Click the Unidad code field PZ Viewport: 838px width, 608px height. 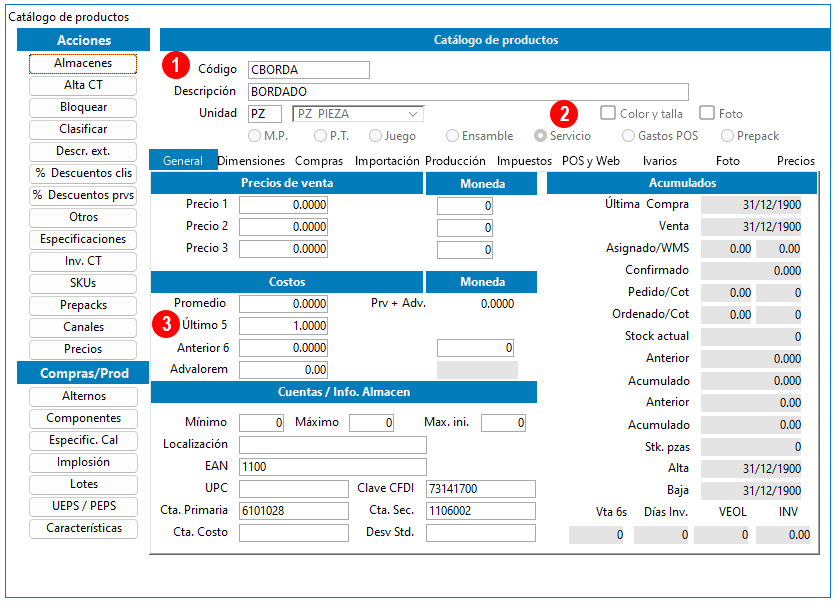click(265, 114)
